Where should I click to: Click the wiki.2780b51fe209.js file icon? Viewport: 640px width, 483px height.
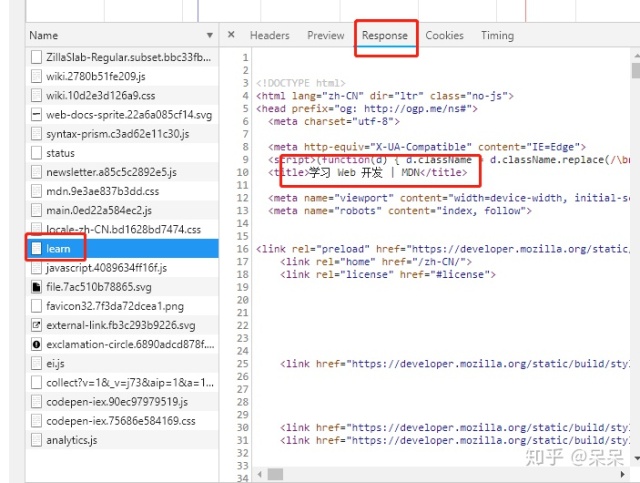point(36,76)
